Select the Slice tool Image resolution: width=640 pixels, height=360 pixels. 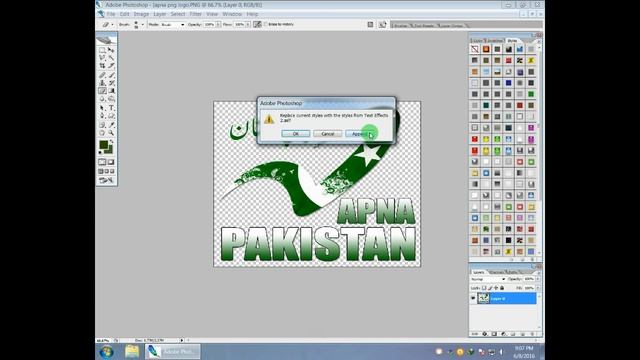click(111, 65)
